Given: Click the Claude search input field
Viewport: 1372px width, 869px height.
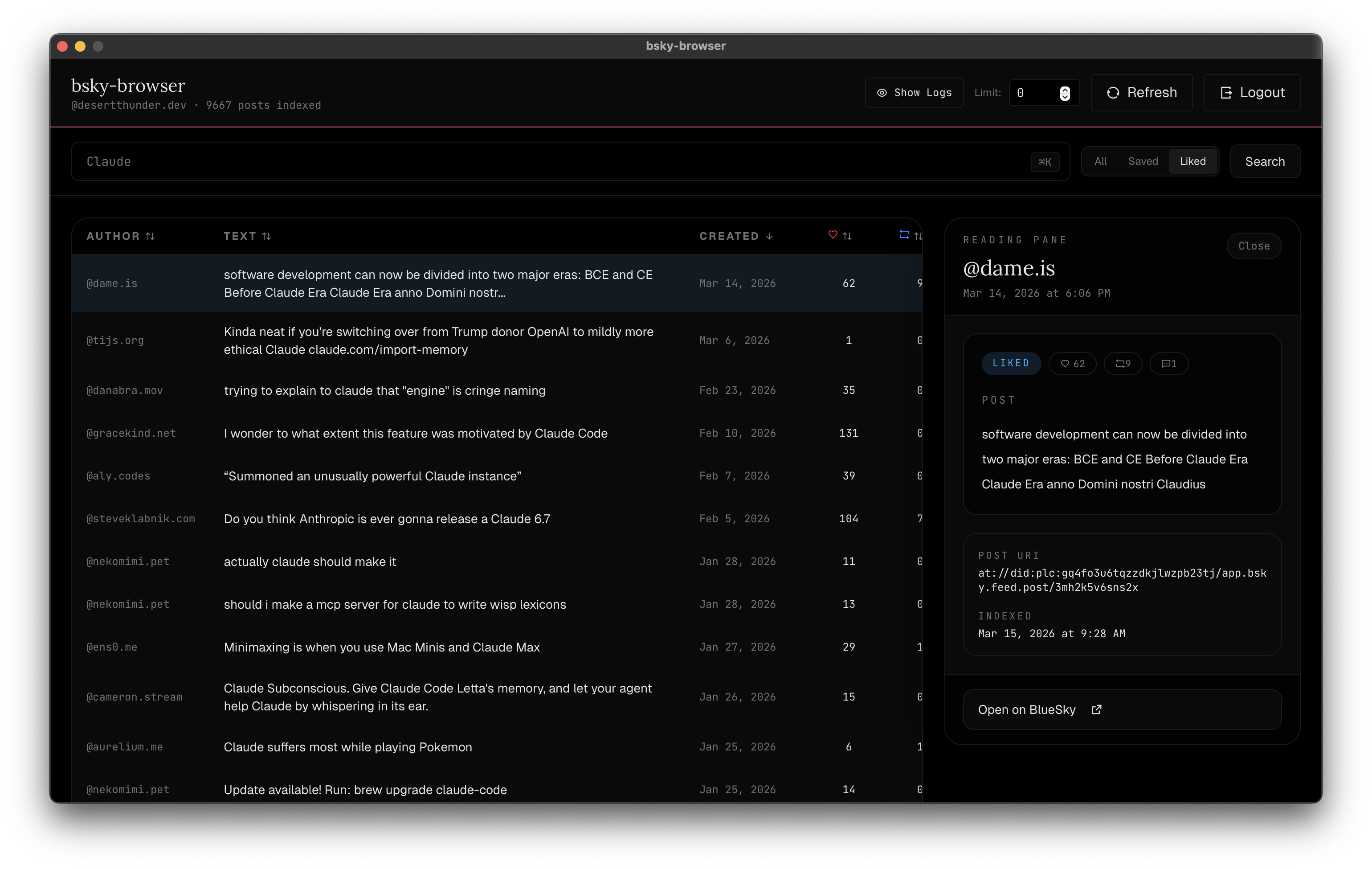Looking at the screenshot, I should coord(547,162).
